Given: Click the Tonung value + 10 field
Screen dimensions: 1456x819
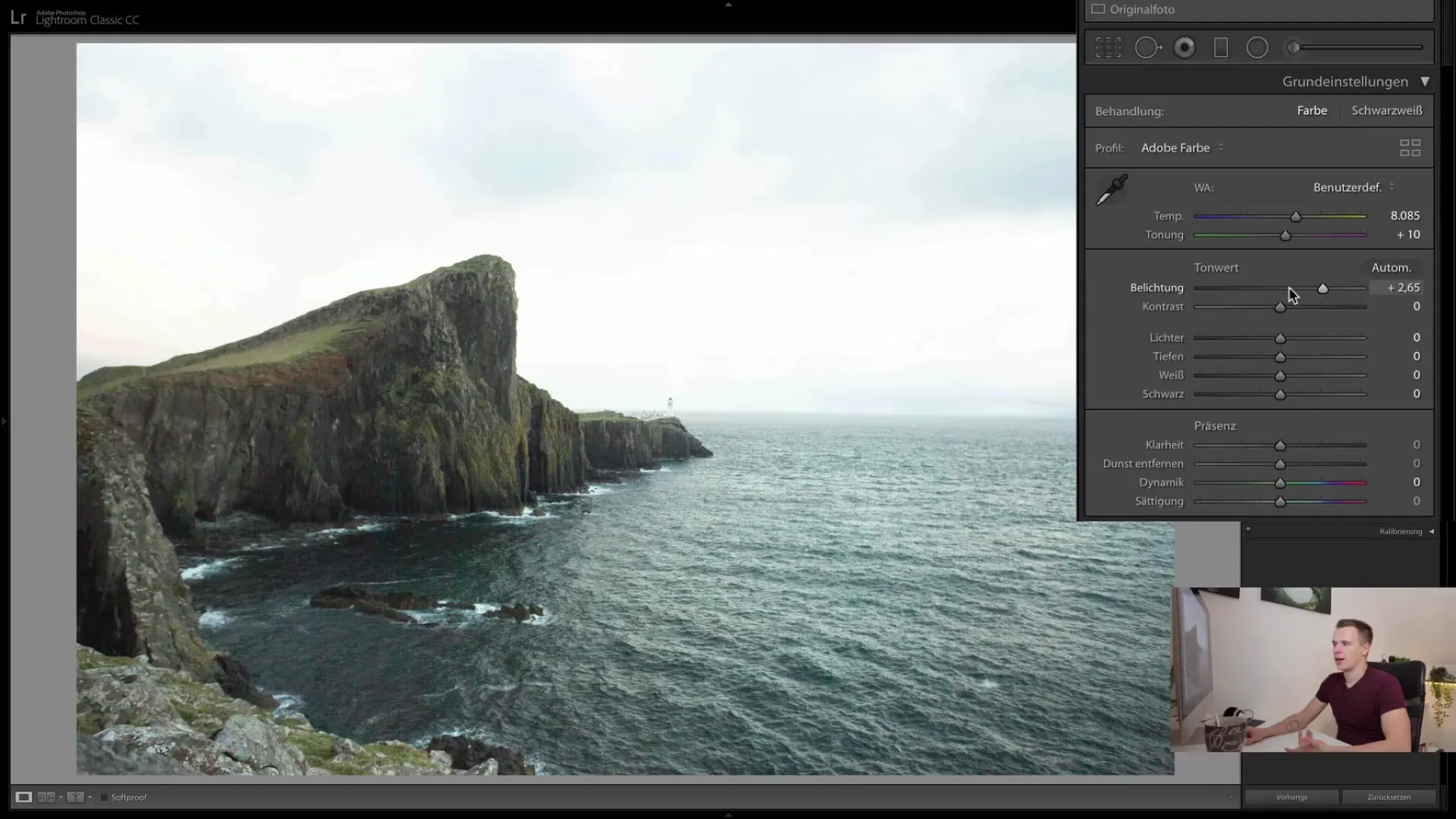Looking at the screenshot, I should point(1408,235).
